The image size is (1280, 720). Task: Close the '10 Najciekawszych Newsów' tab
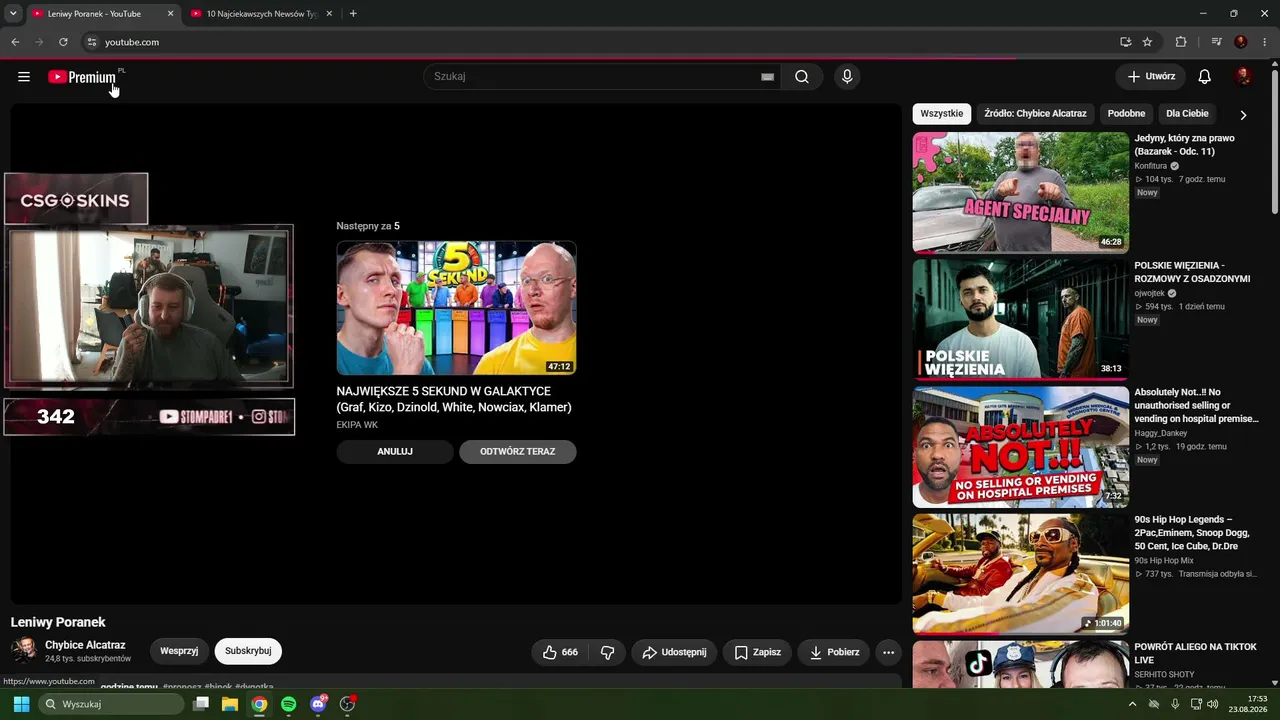[x=329, y=14]
